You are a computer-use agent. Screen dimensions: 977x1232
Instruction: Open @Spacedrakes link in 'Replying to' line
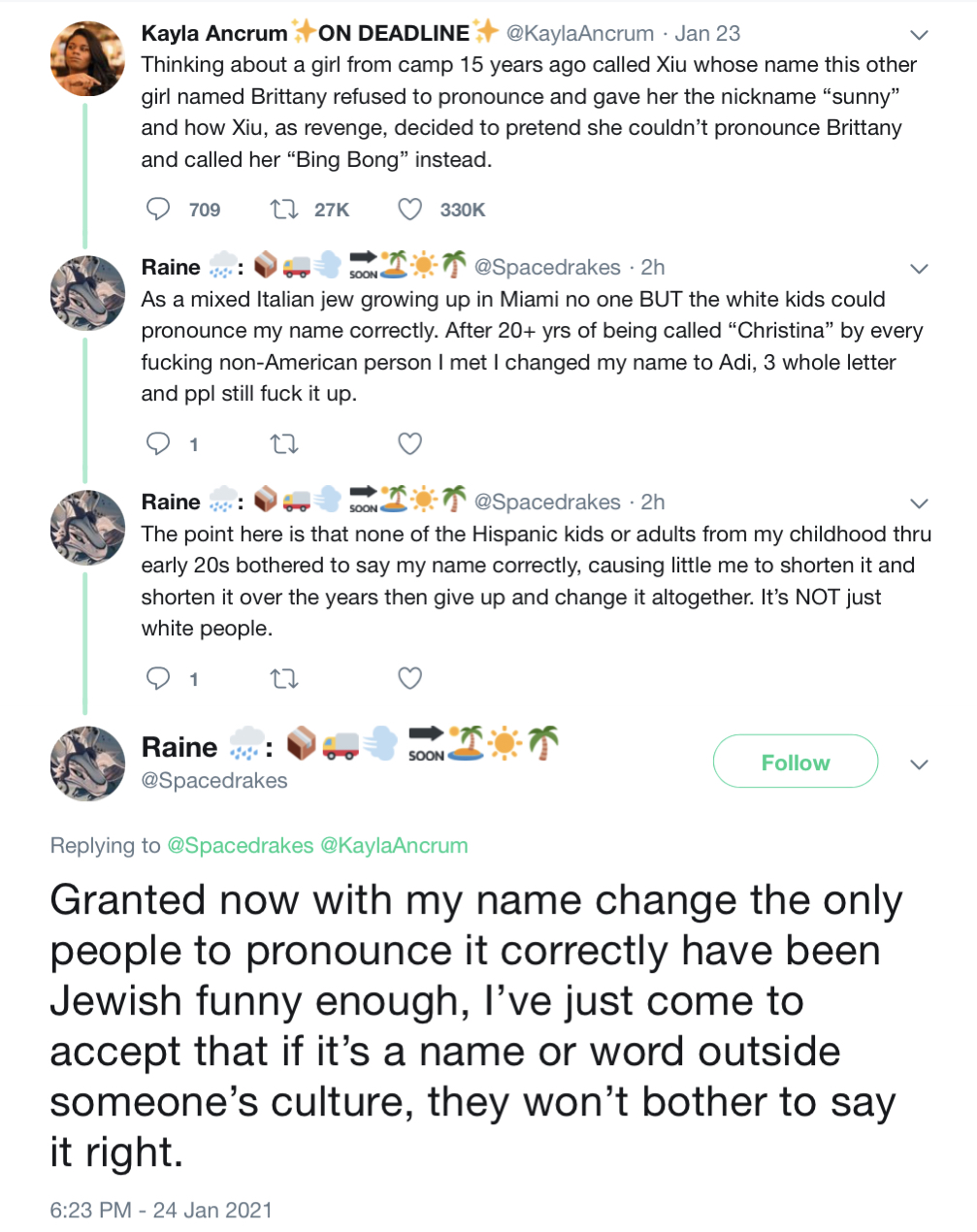241,845
